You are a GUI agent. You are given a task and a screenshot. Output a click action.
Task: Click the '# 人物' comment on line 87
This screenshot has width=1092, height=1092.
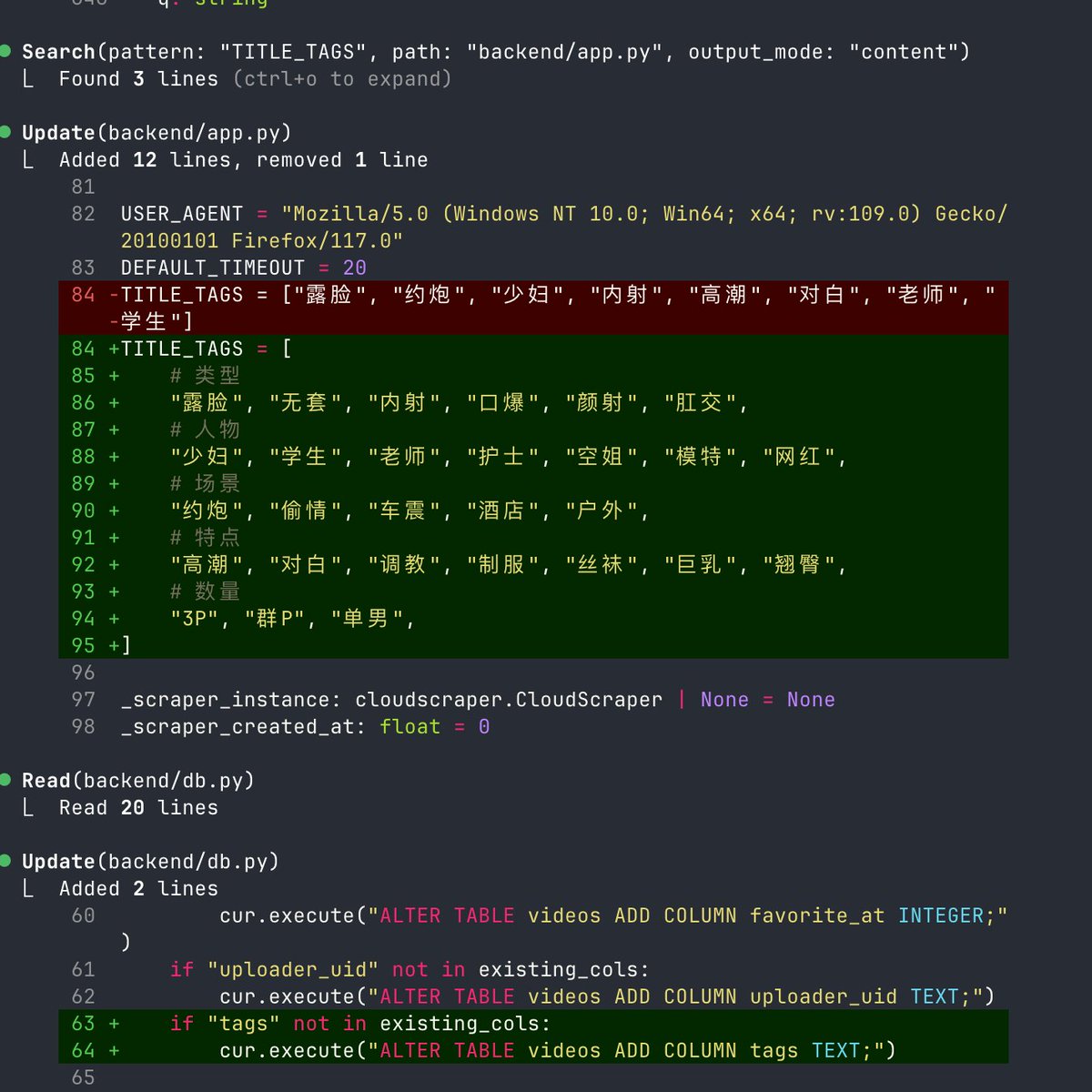click(x=205, y=430)
